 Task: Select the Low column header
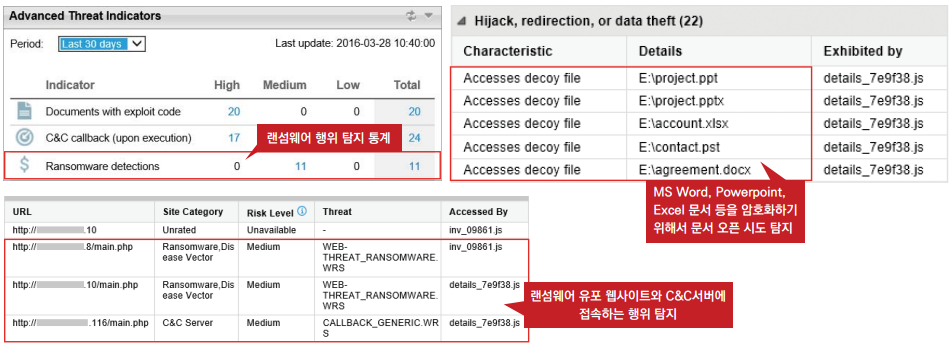pos(348,85)
